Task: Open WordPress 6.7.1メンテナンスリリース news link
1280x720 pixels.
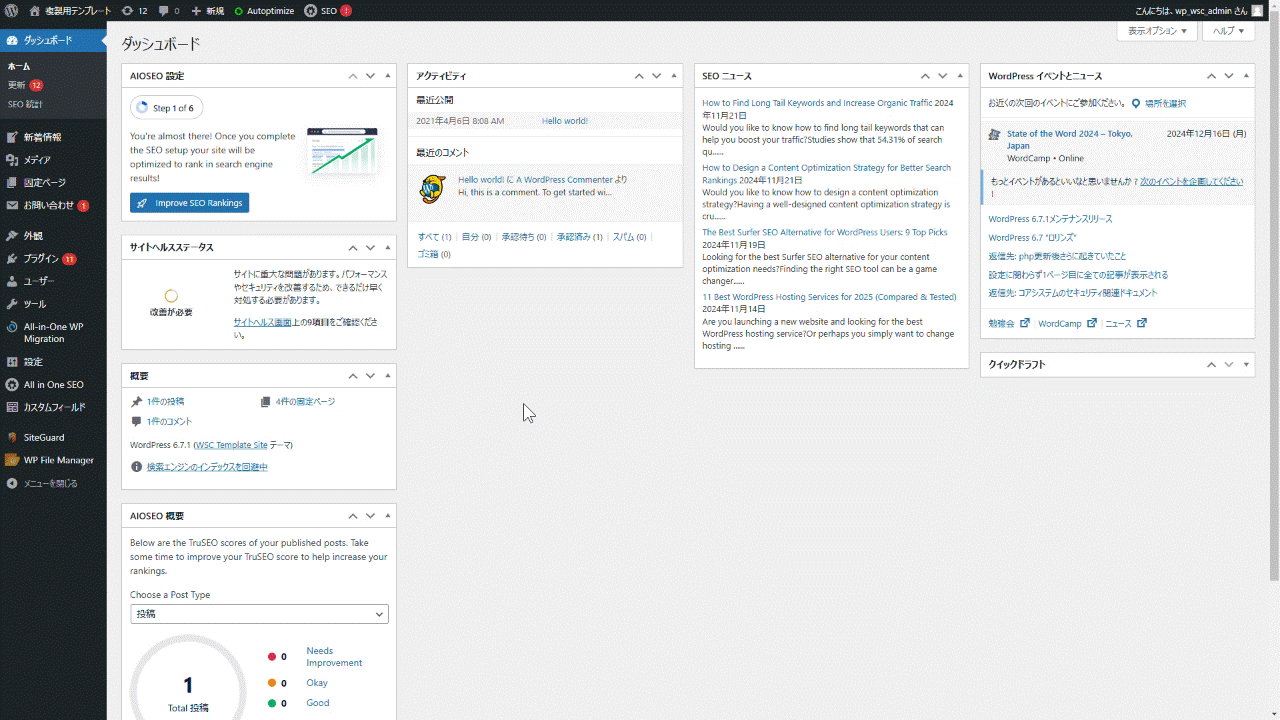Action: click(x=1050, y=219)
